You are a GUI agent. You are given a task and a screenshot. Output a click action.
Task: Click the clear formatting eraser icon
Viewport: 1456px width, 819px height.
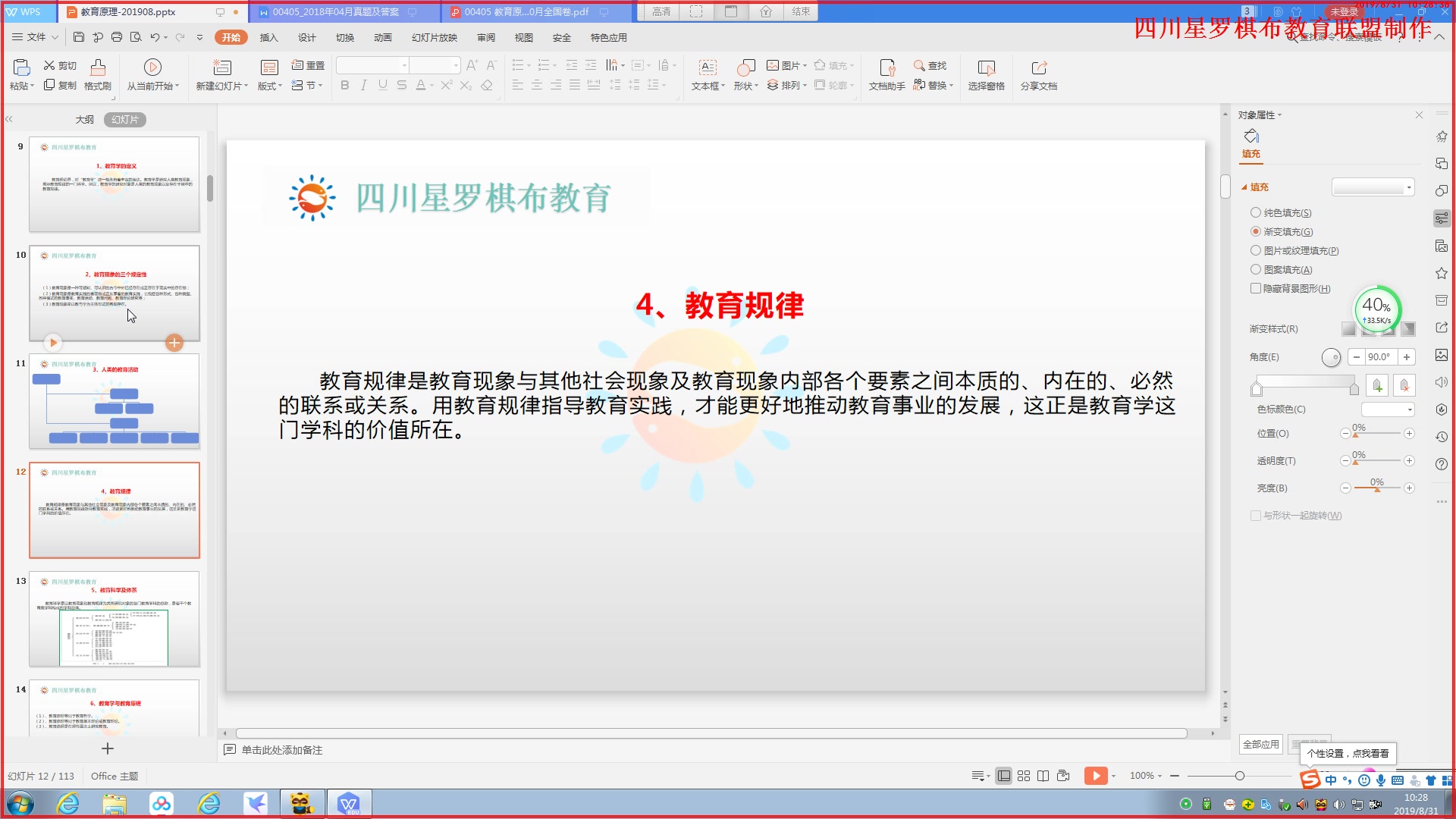pos(487,86)
